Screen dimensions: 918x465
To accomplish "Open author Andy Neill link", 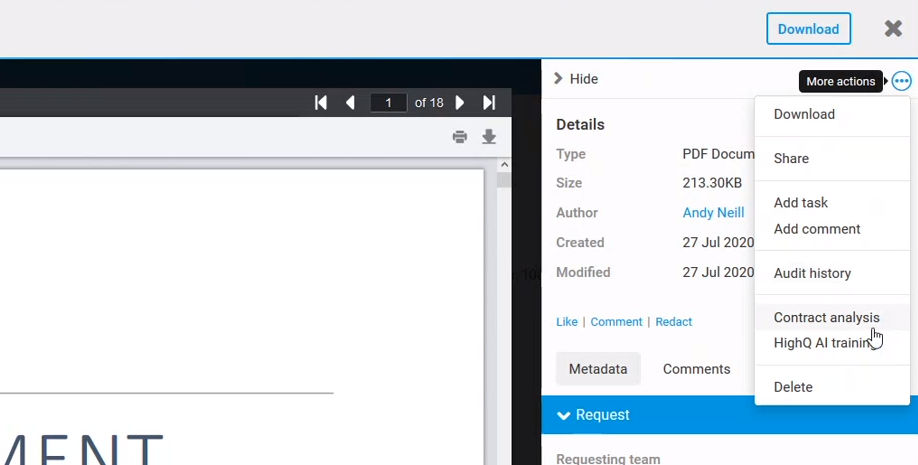I will point(713,213).
